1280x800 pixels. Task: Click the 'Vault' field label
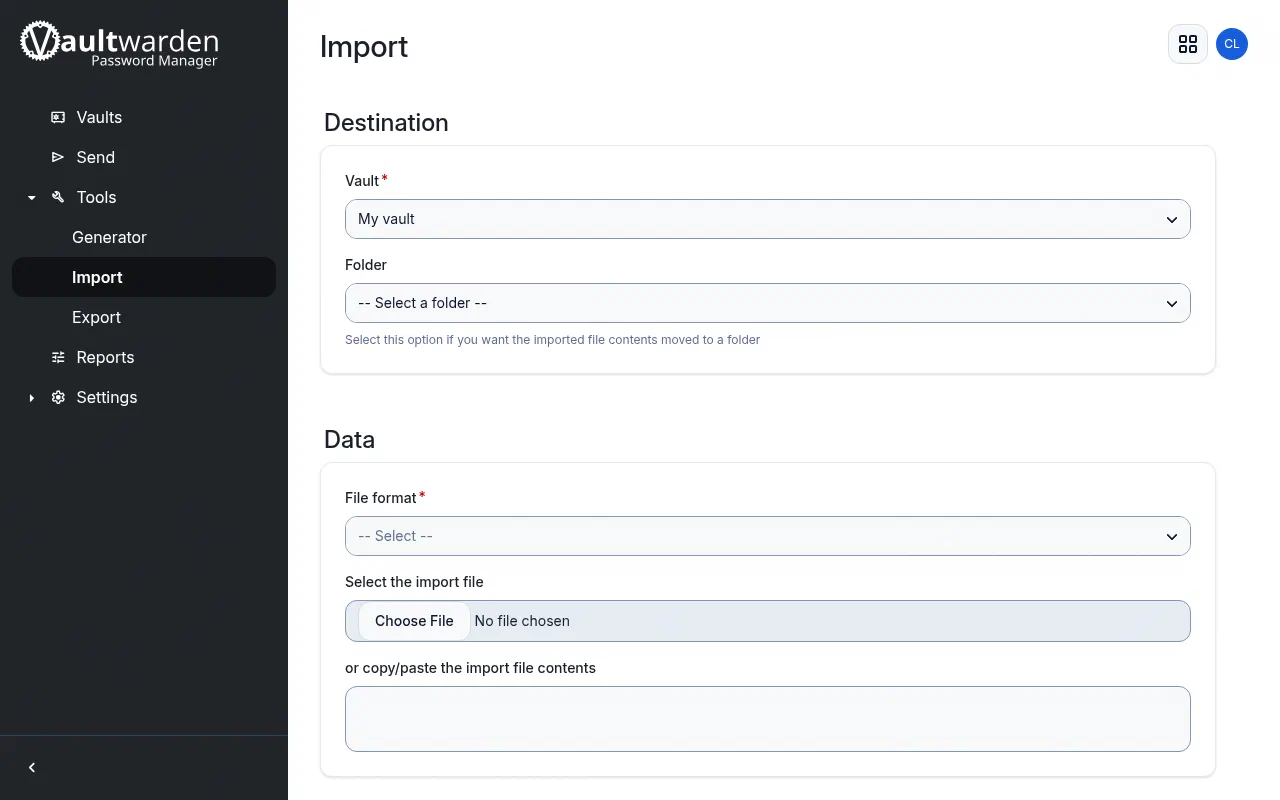pyautogui.click(x=362, y=181)
